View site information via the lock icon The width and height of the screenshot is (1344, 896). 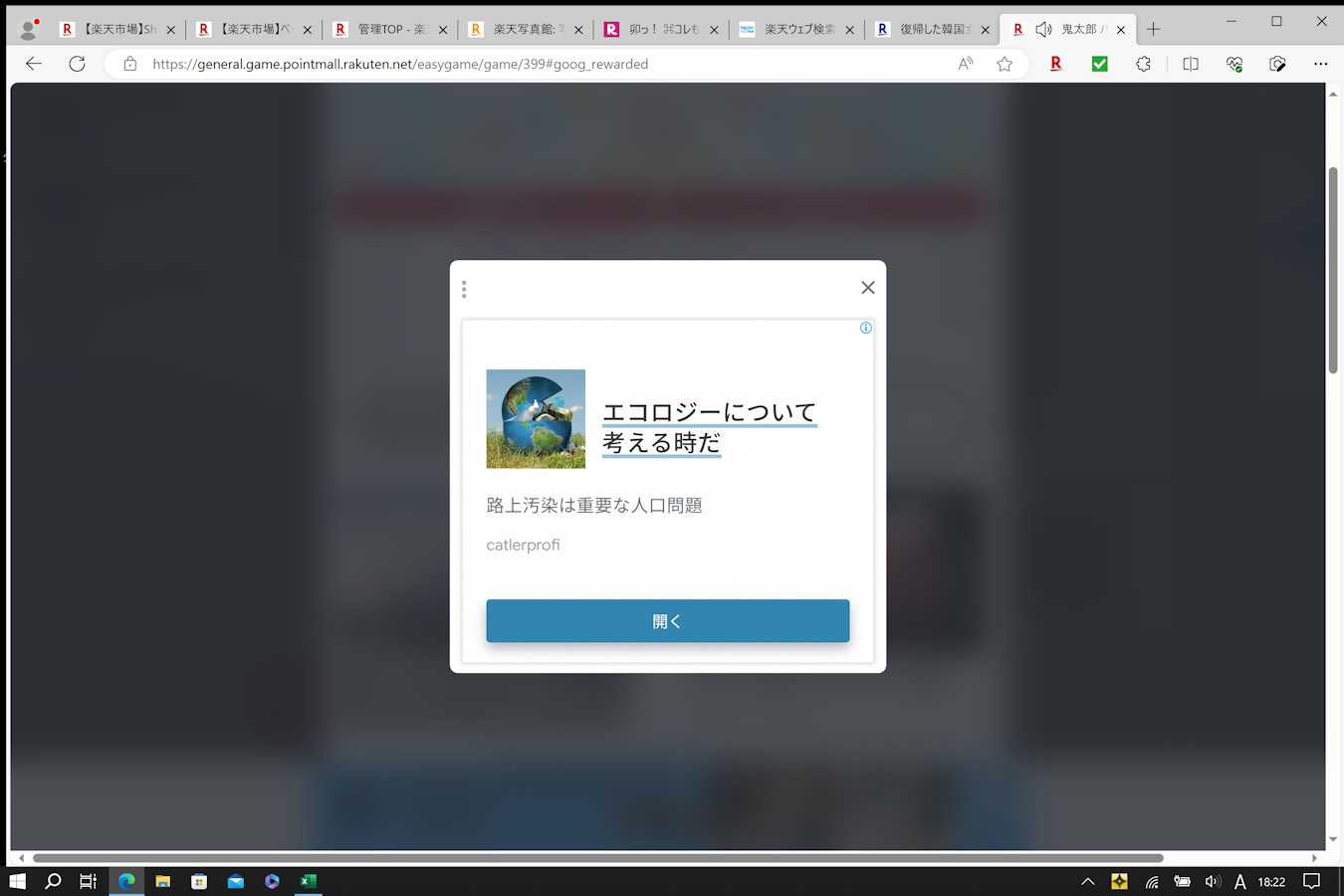(129, 64)
